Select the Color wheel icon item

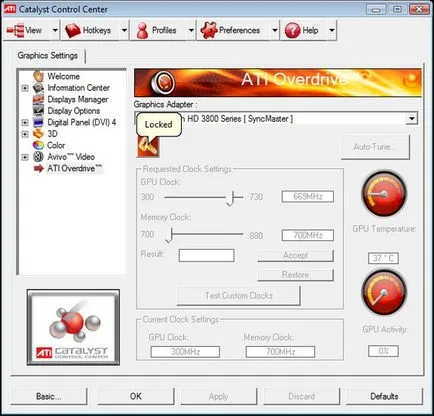click(x=38, y=145)
